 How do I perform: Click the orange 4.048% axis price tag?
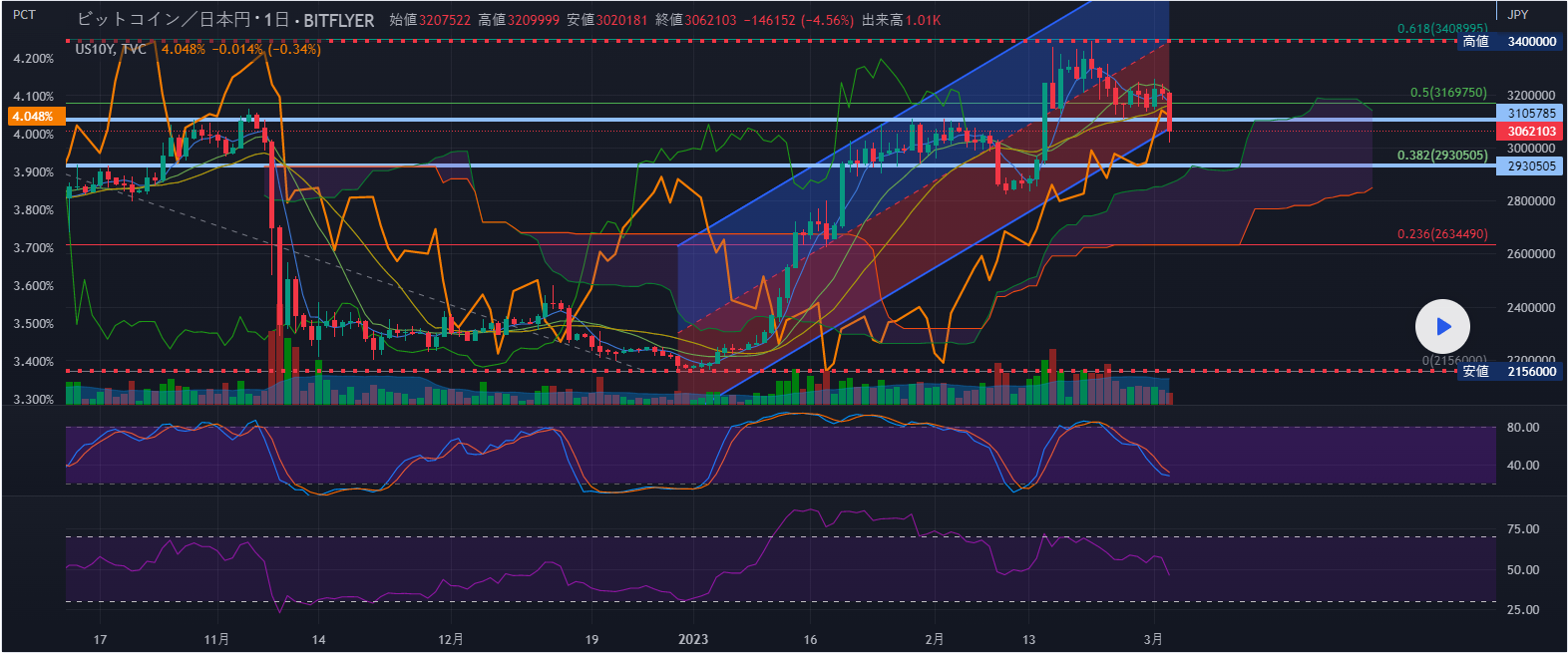pos(33,117)
